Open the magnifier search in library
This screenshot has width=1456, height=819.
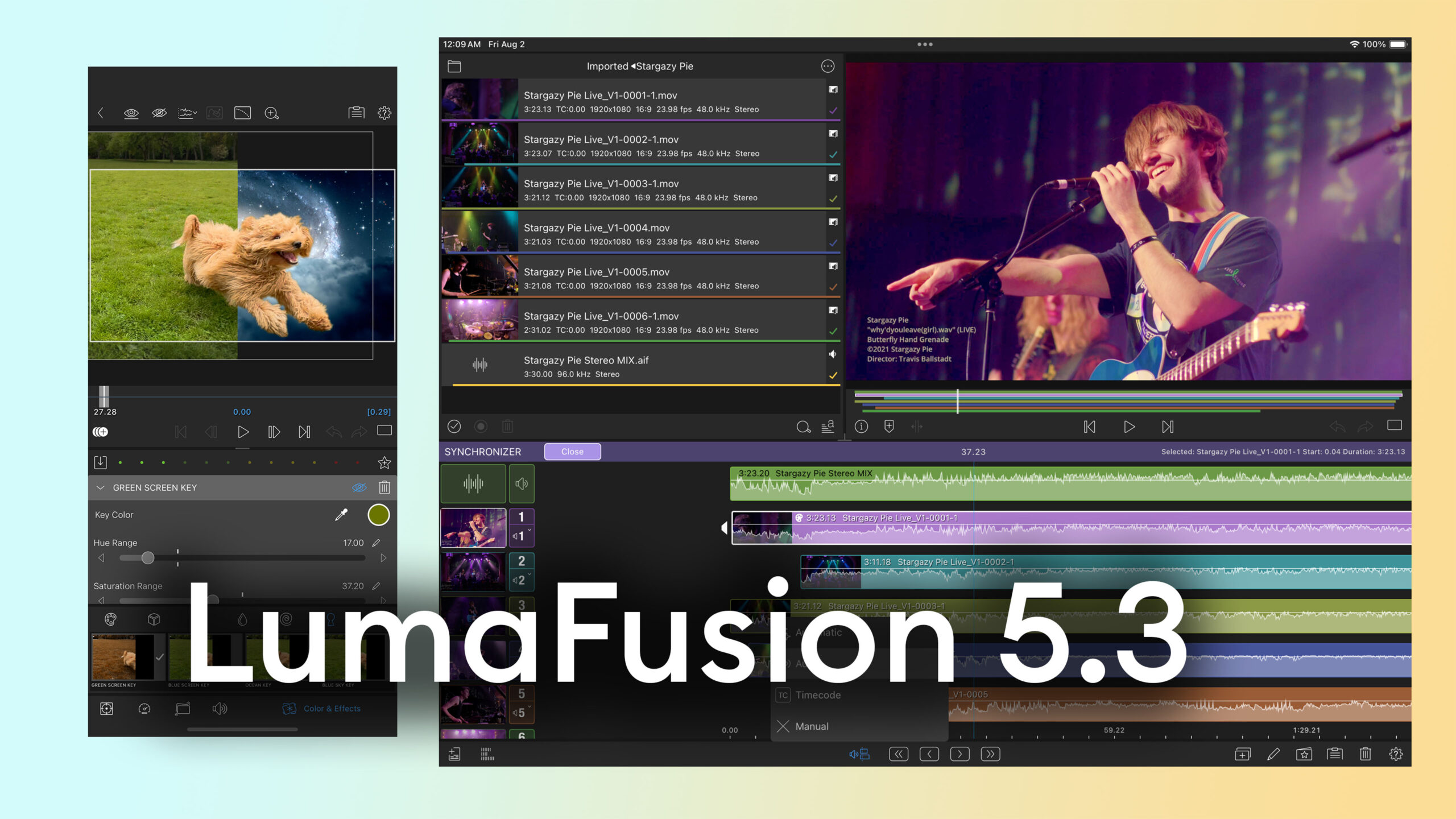(x=803, y=427)
